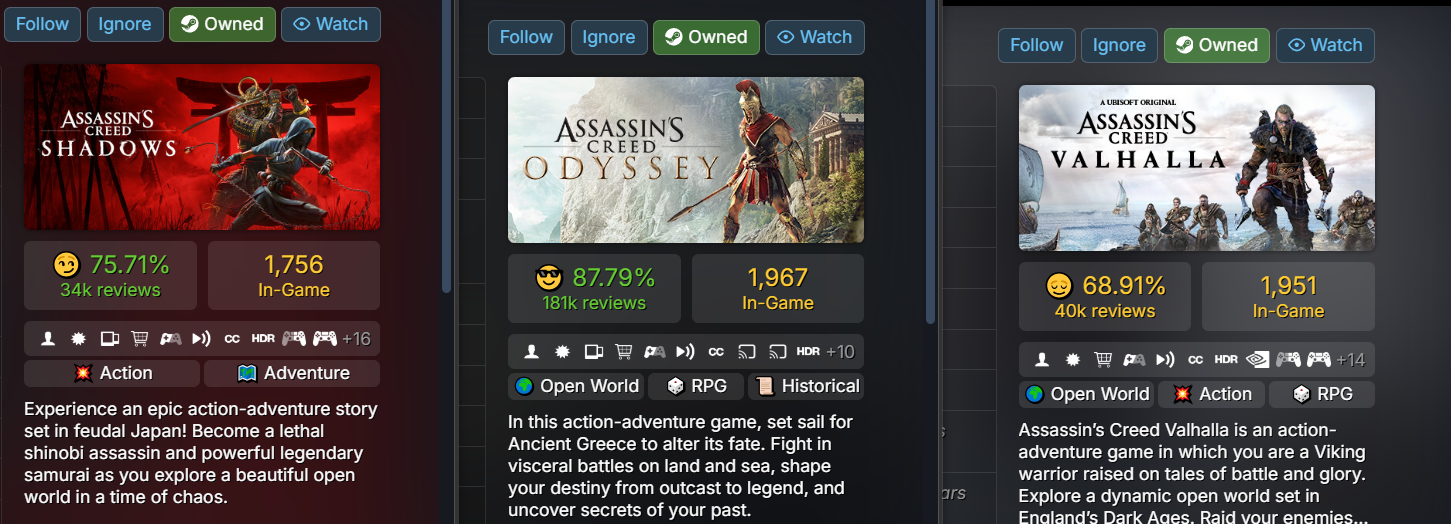Toggle Owned for Assassin's Creed Shadows
The height and width of the screenshot is (524, 1451).
pyautogui.click(x=222, y=24)
